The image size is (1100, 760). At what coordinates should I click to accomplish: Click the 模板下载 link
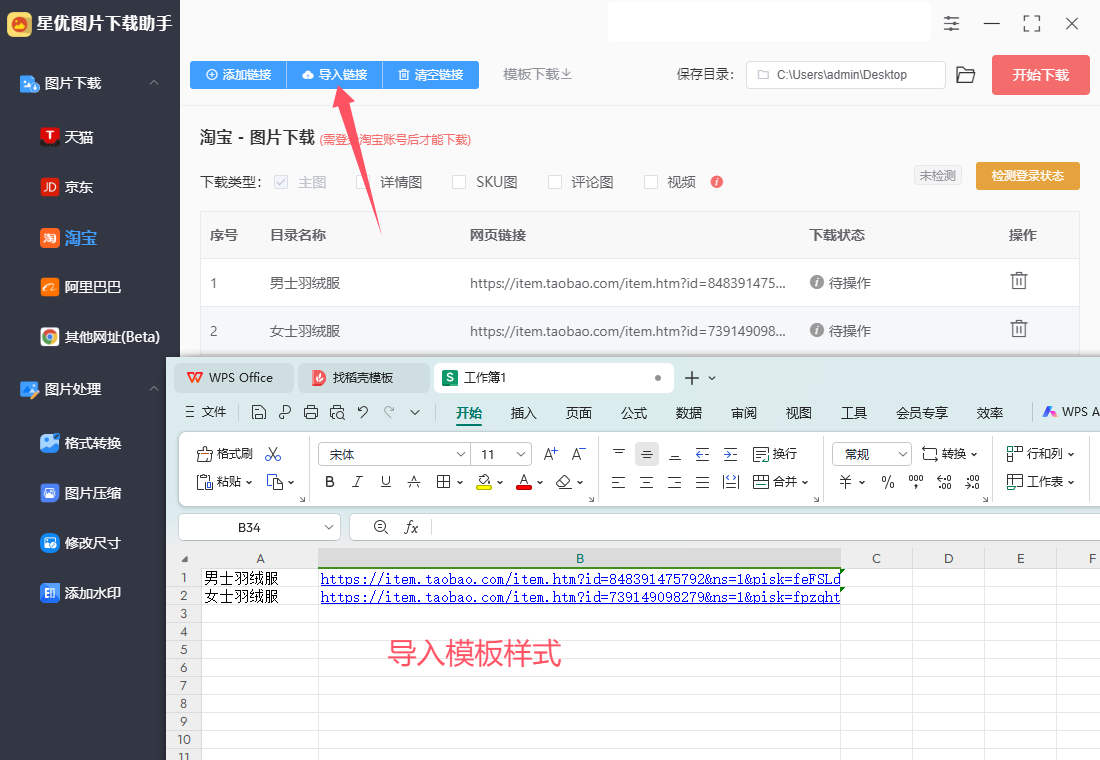[x=537, y=74]
